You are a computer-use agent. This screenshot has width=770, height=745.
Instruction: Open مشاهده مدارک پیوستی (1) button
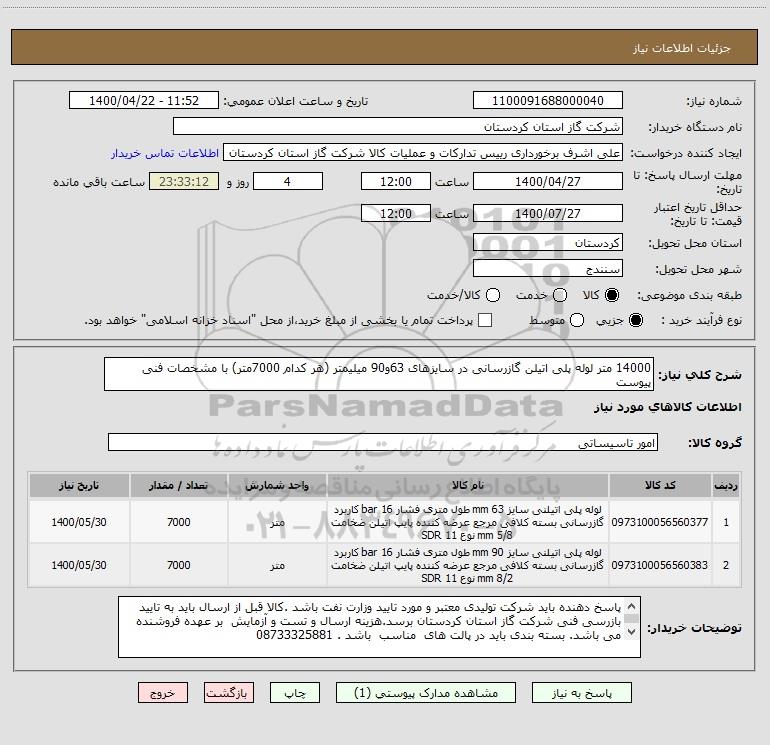(x=426, y=693)
